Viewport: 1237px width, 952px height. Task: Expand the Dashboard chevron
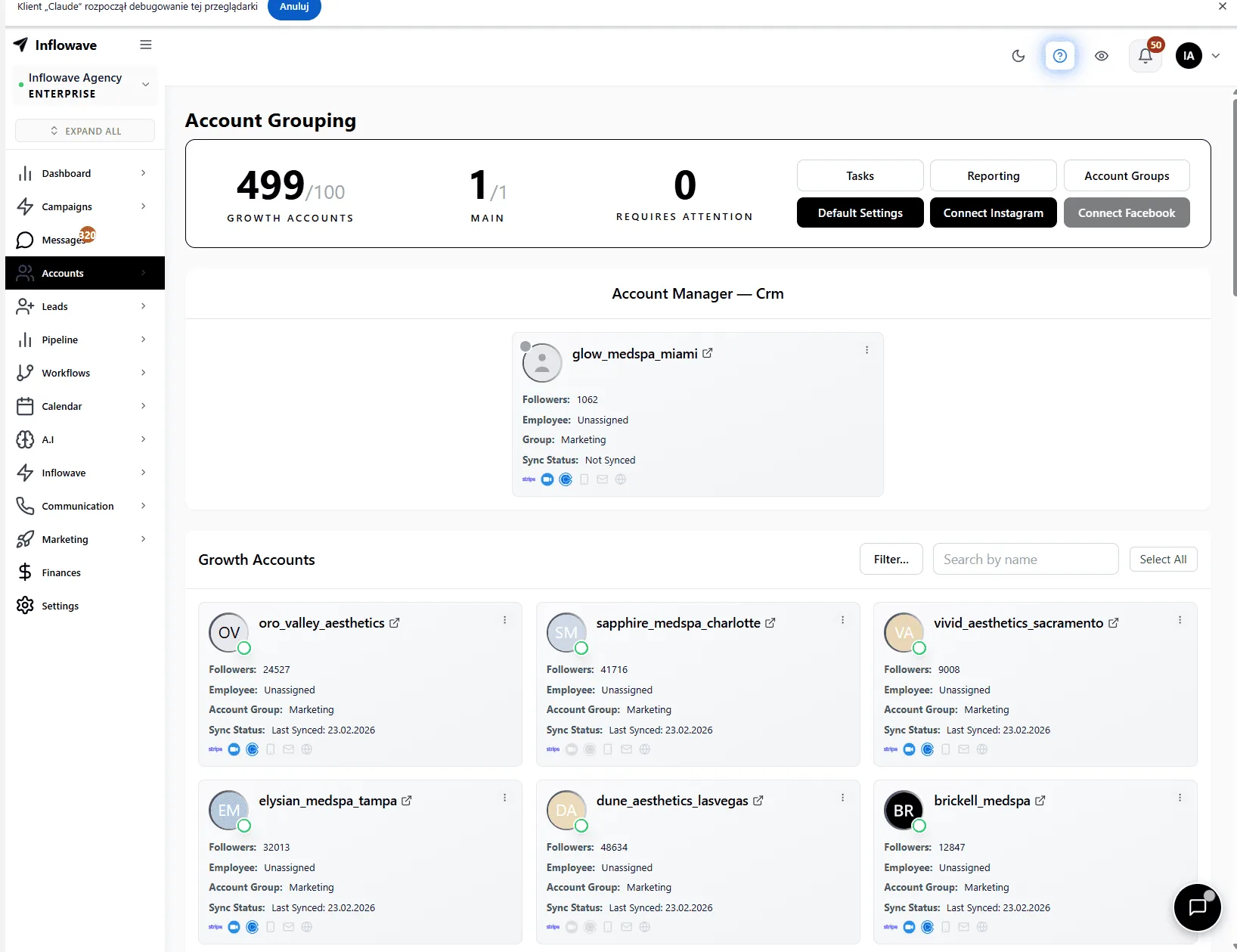click(144, 173)
